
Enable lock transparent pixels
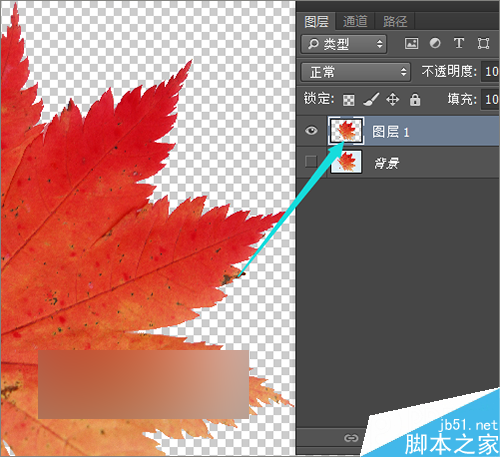click(x=349, y=100)
